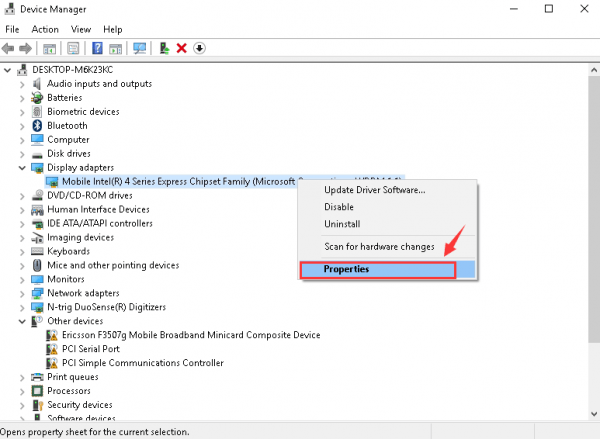
Task: Select Ericsson F3507g Mobile Broadband device
Action: point(190,335)
